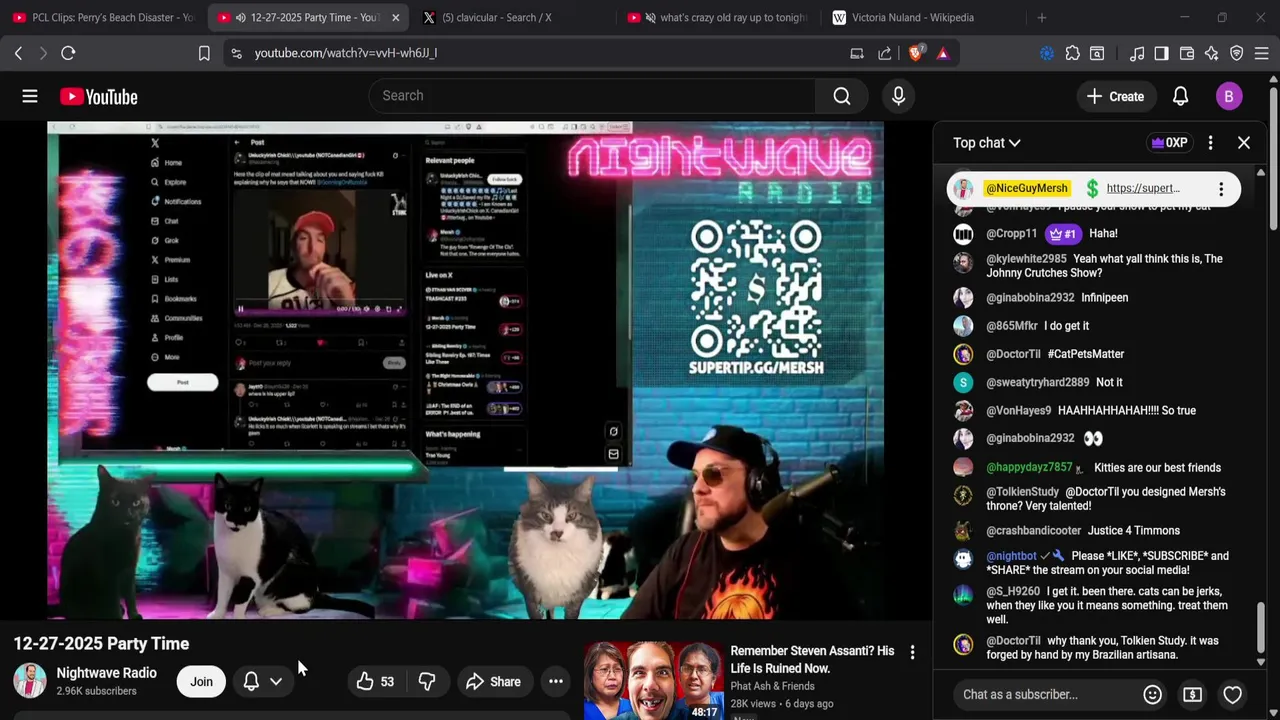Close the live chat panel
1280x720 pixels.
click(x=1244, y=143)
